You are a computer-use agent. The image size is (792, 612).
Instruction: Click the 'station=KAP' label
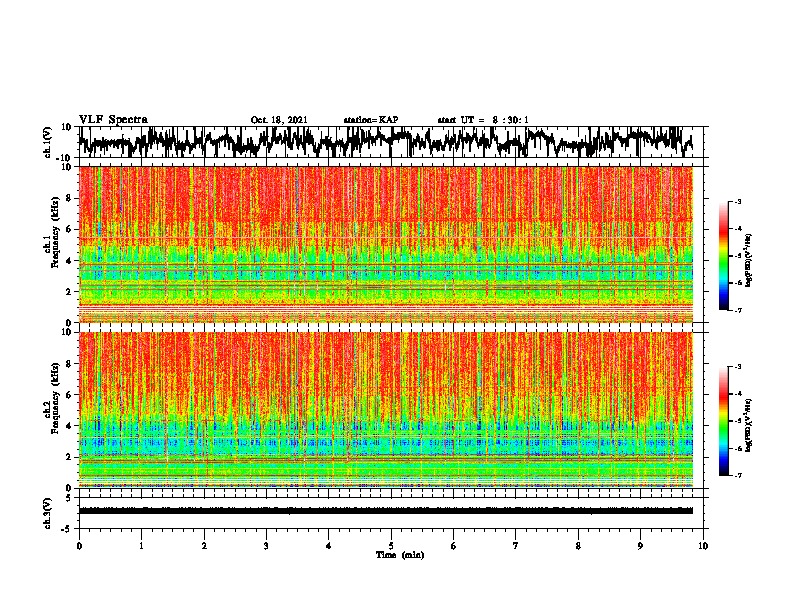pyautogui.click(x=371, y=120)
